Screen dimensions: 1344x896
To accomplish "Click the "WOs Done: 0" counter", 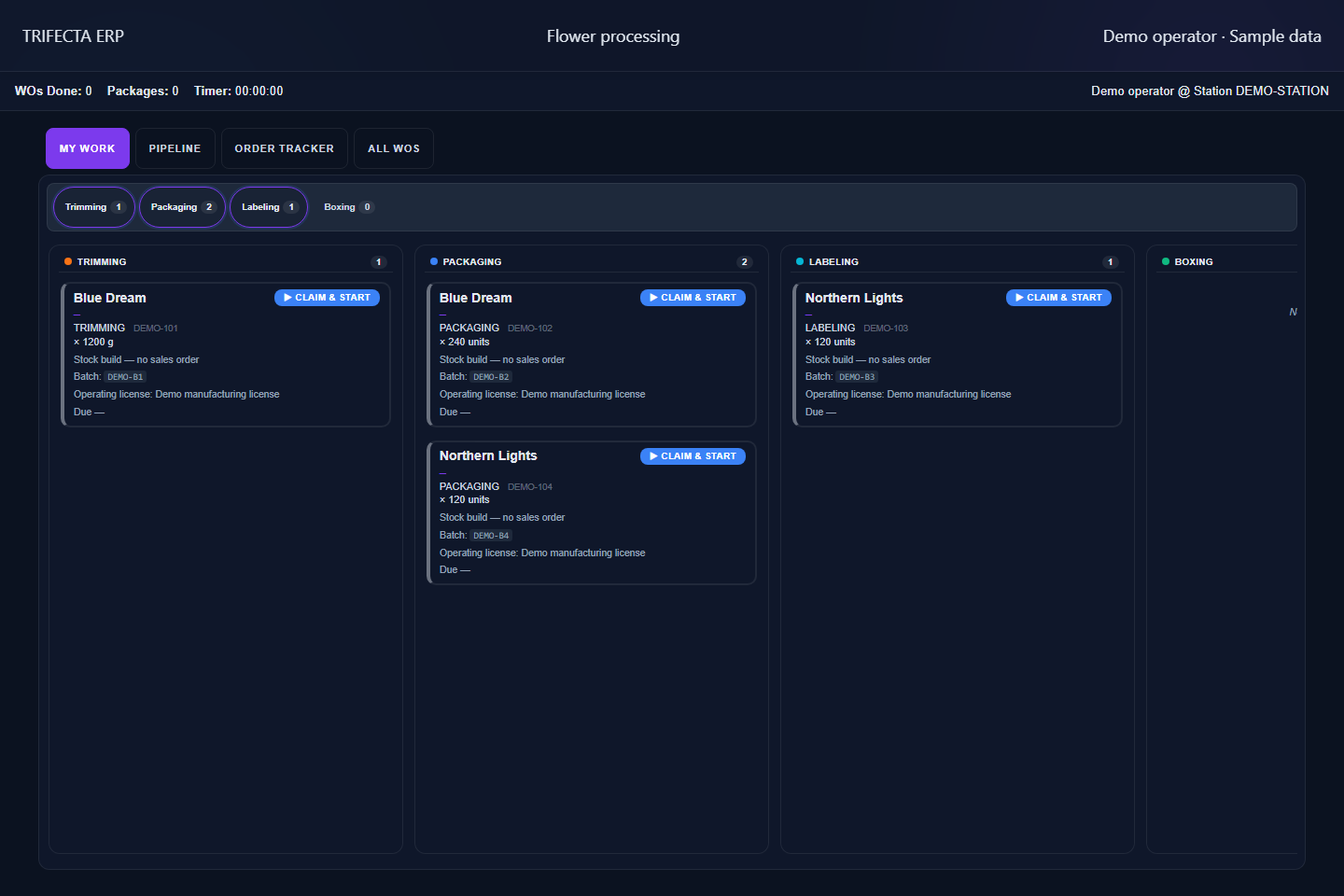I will click(53, 91).
